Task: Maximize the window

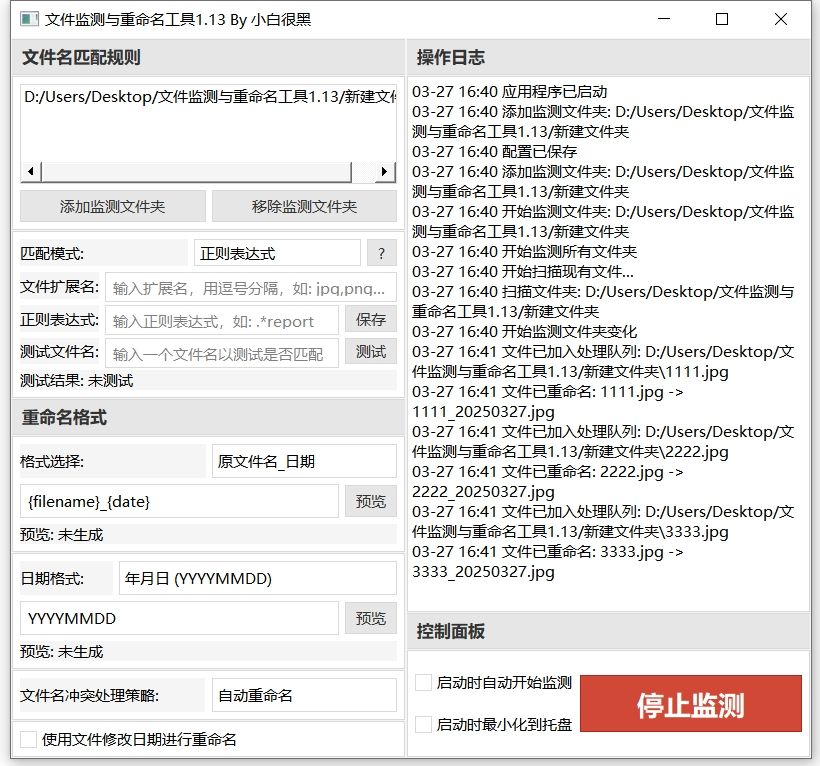Action: coord(722,19)
